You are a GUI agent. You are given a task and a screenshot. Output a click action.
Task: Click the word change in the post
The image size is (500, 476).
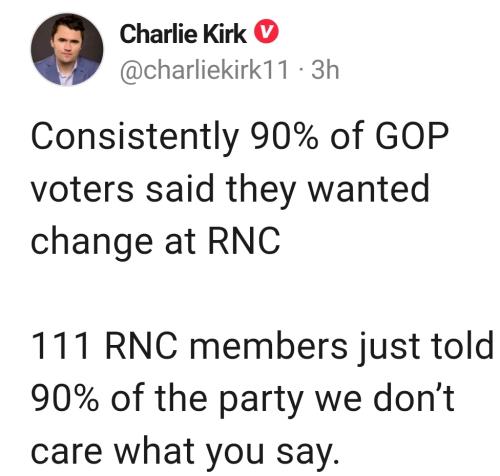[92, 242]
